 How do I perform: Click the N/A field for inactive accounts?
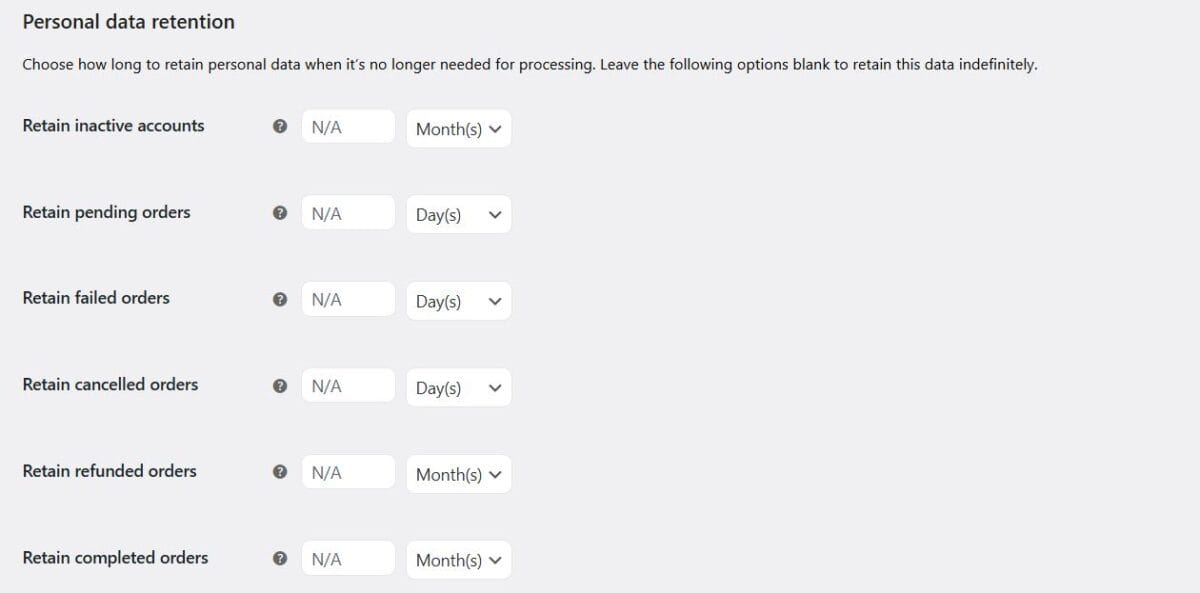(347, 126)
